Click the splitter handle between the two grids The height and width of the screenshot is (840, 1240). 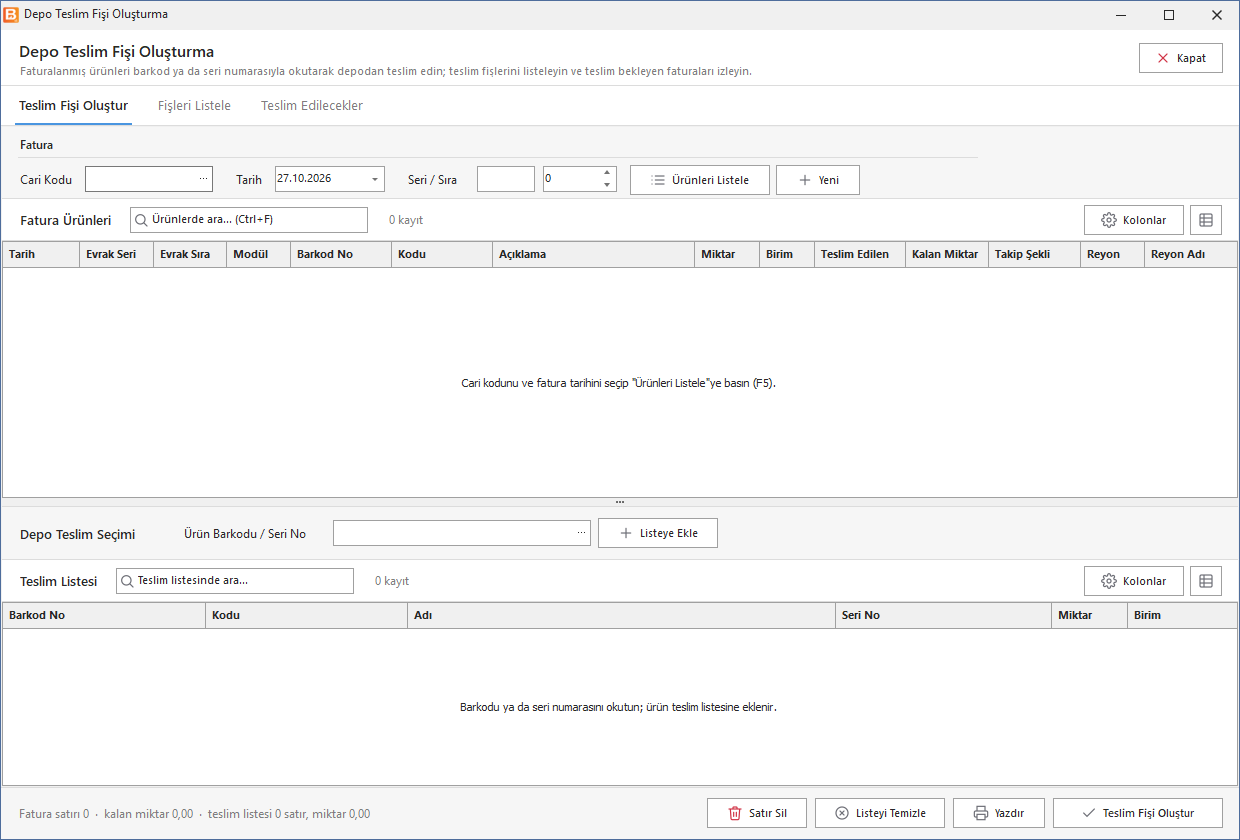tap(620, 502)
